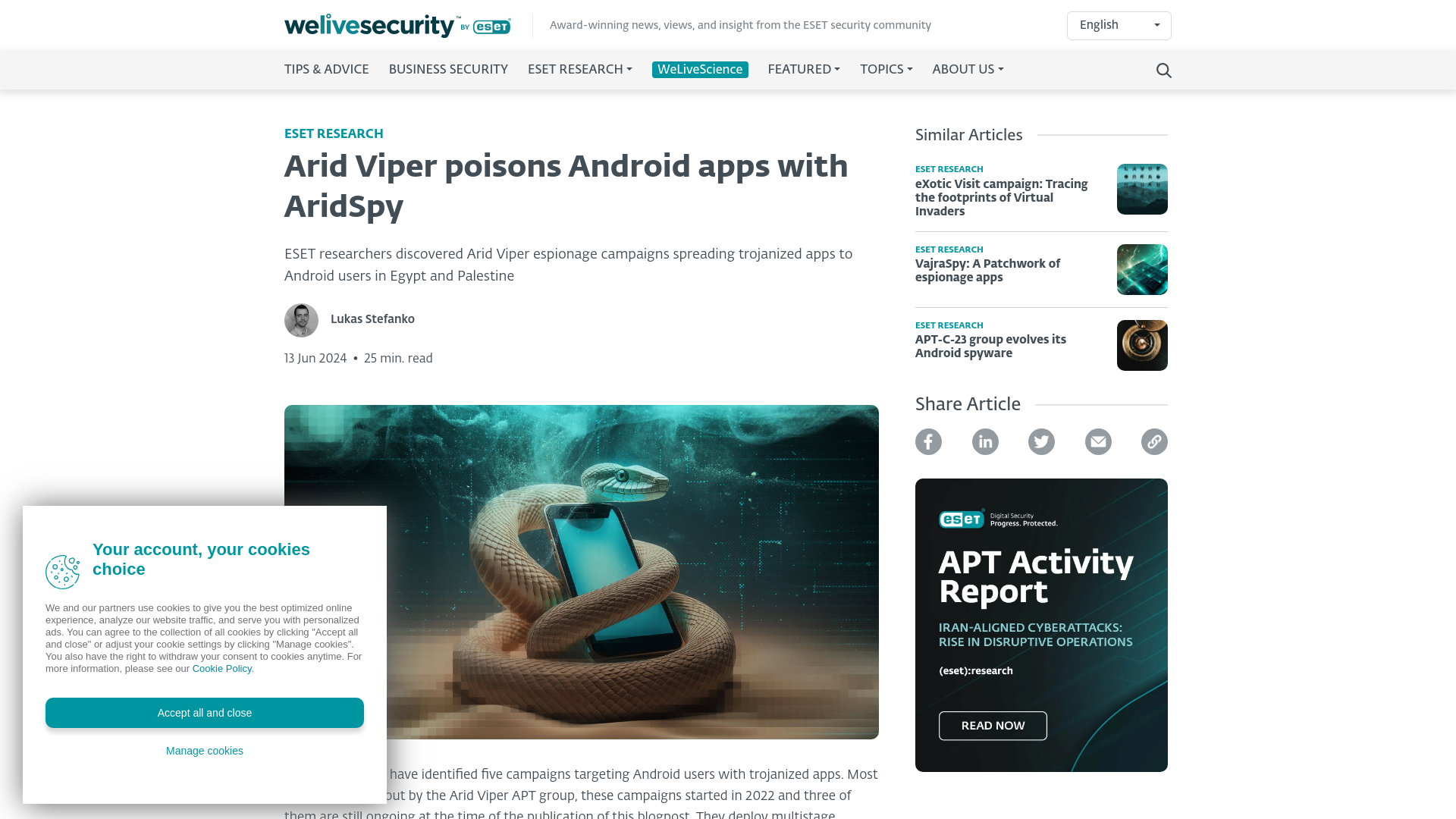Click Read Now APT Activity Report
This screenshot has width=1456, height=819.
pyautogui.click(x=993, y=725)
